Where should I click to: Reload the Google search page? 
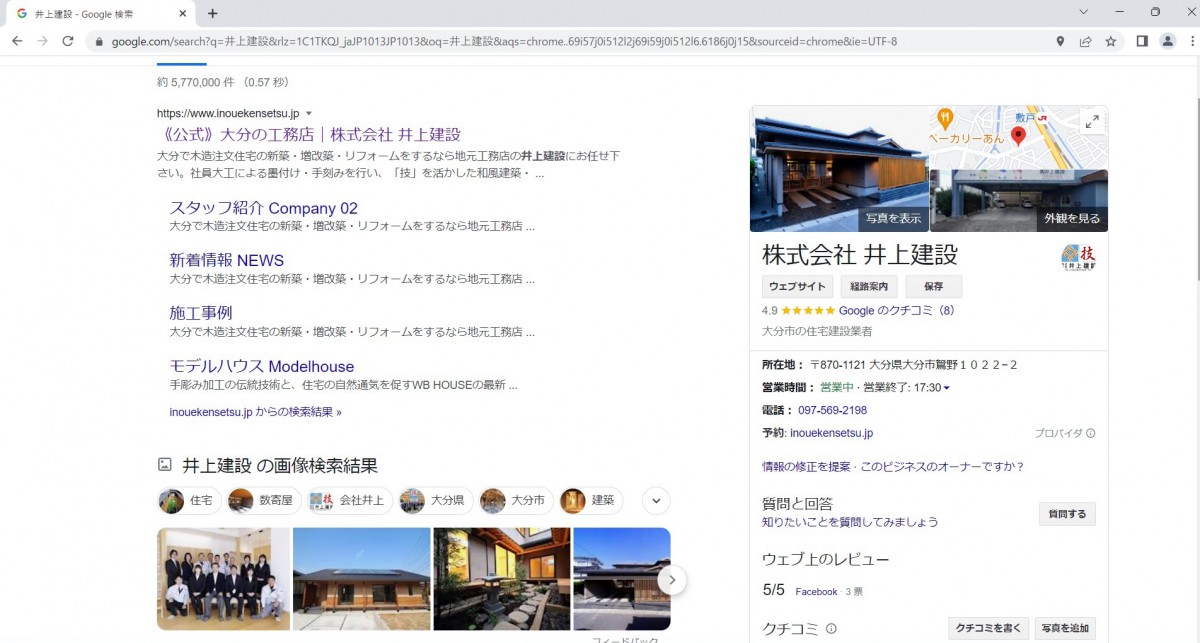click(68, 41)
